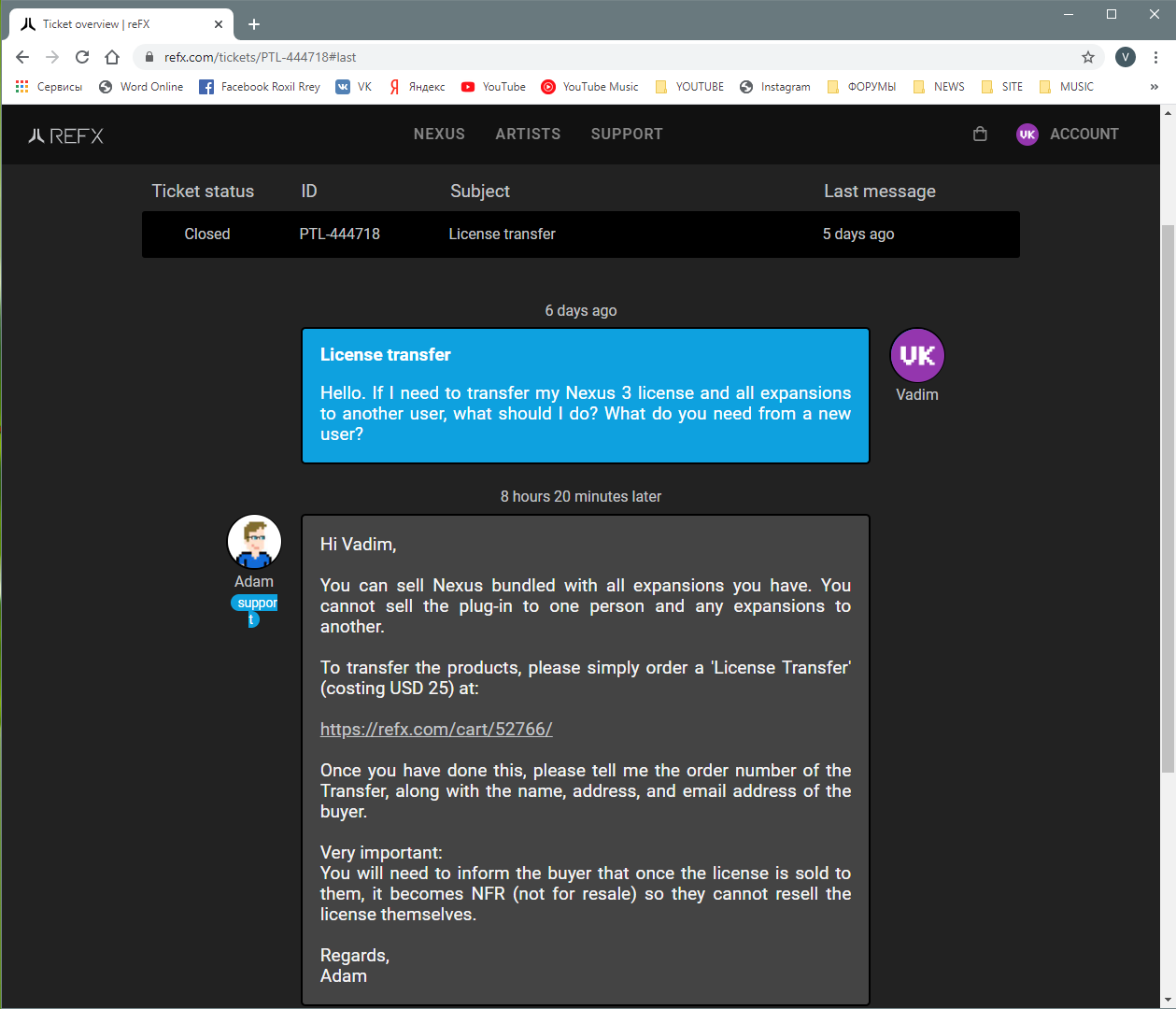Click the address bar URL field
This screenshot has width=1176, height=1009.
tap(616, 57)
